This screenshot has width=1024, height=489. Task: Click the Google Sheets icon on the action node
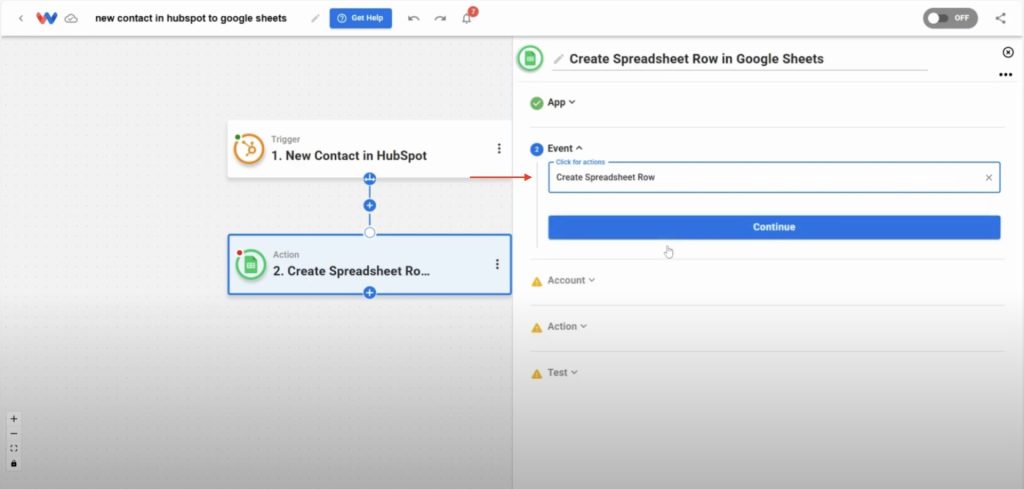[x=250, y=265]
